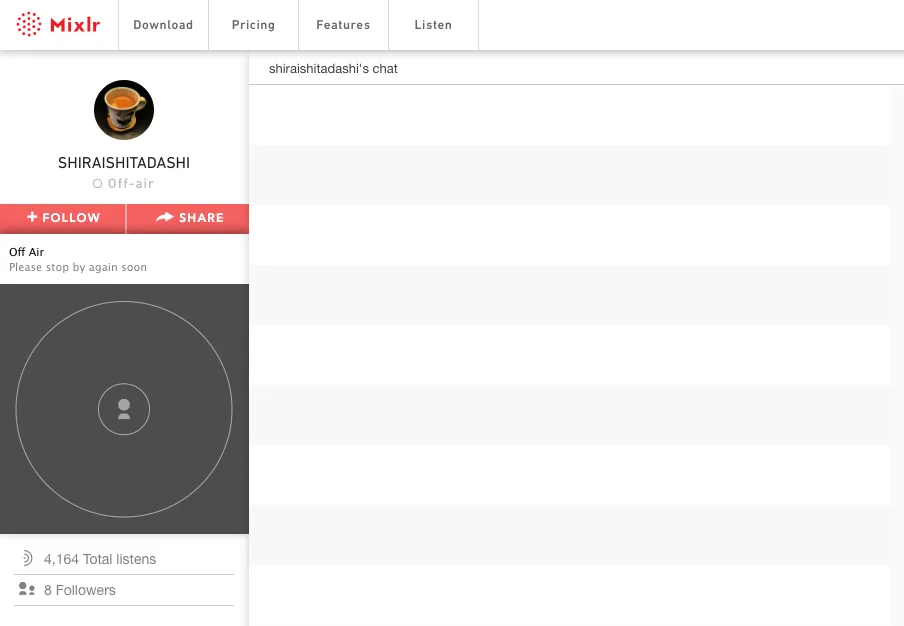Select Listen in the top navigation

pyautogui.click(x=433, y=25)
